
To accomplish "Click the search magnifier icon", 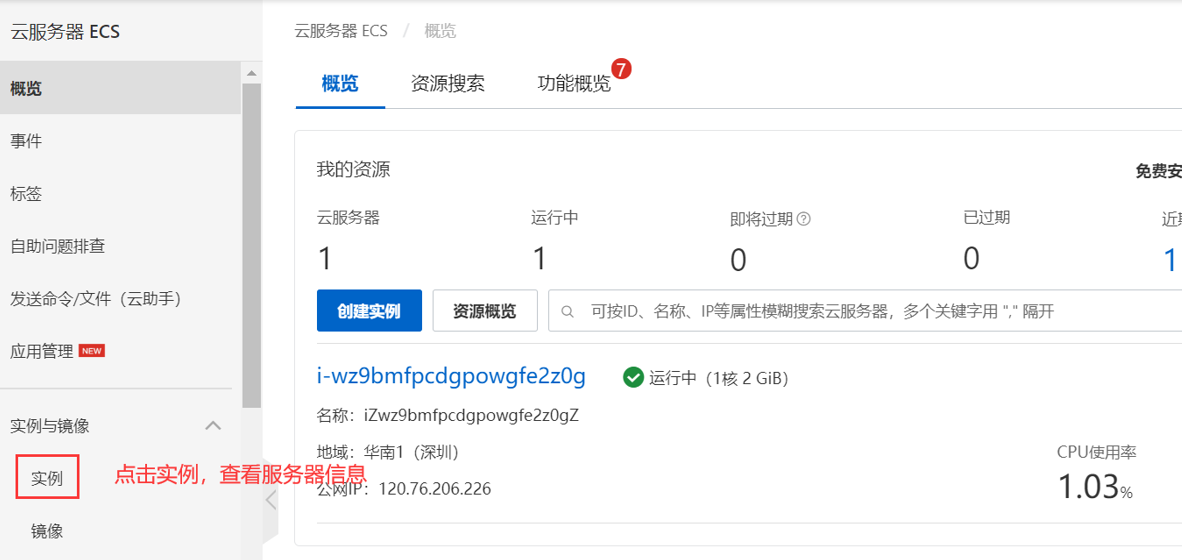I will point(568,311).
